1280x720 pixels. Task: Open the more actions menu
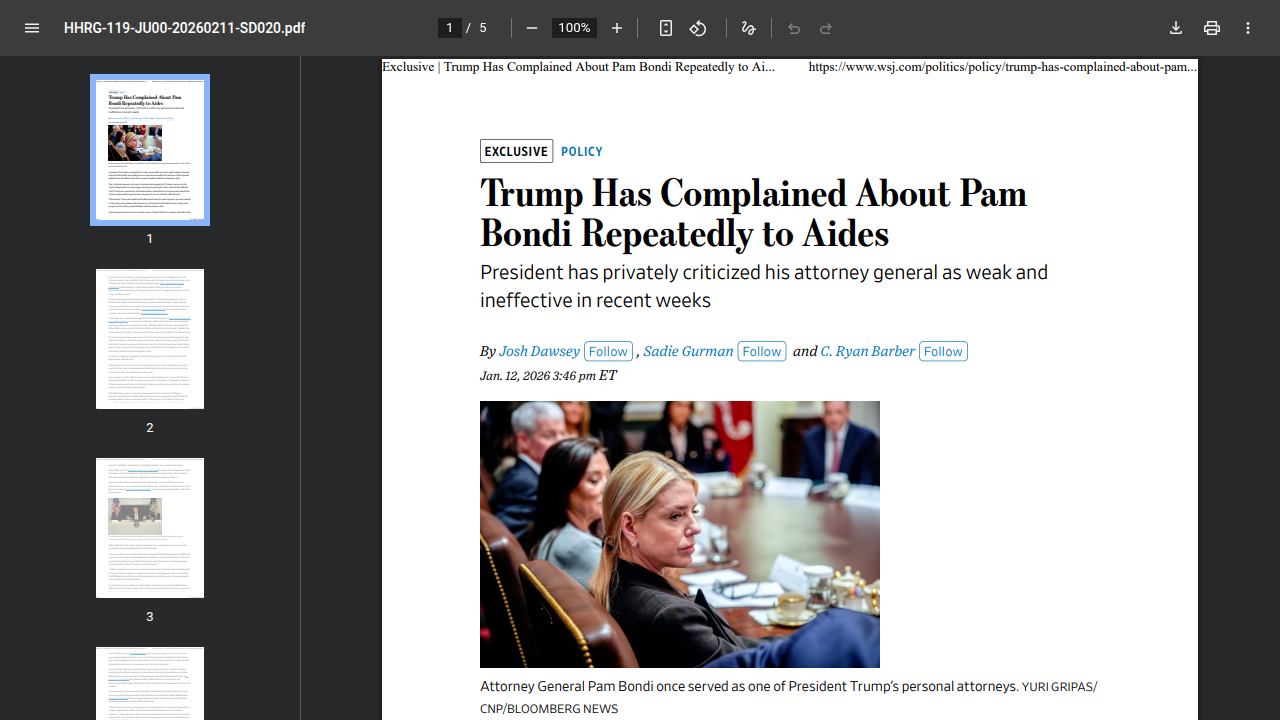pyautogui.click(x=1248, y=28)
